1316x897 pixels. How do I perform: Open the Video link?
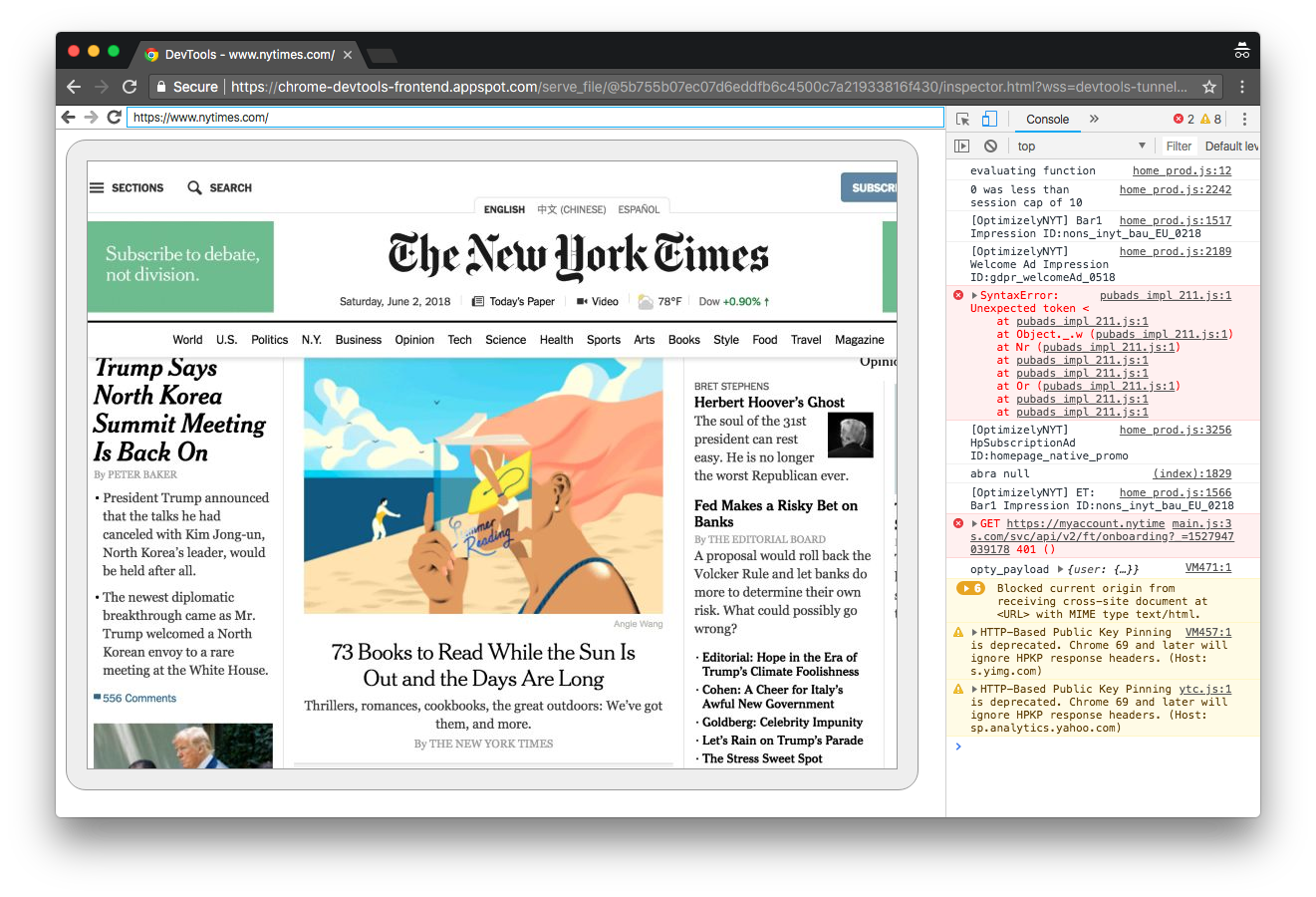598,301
